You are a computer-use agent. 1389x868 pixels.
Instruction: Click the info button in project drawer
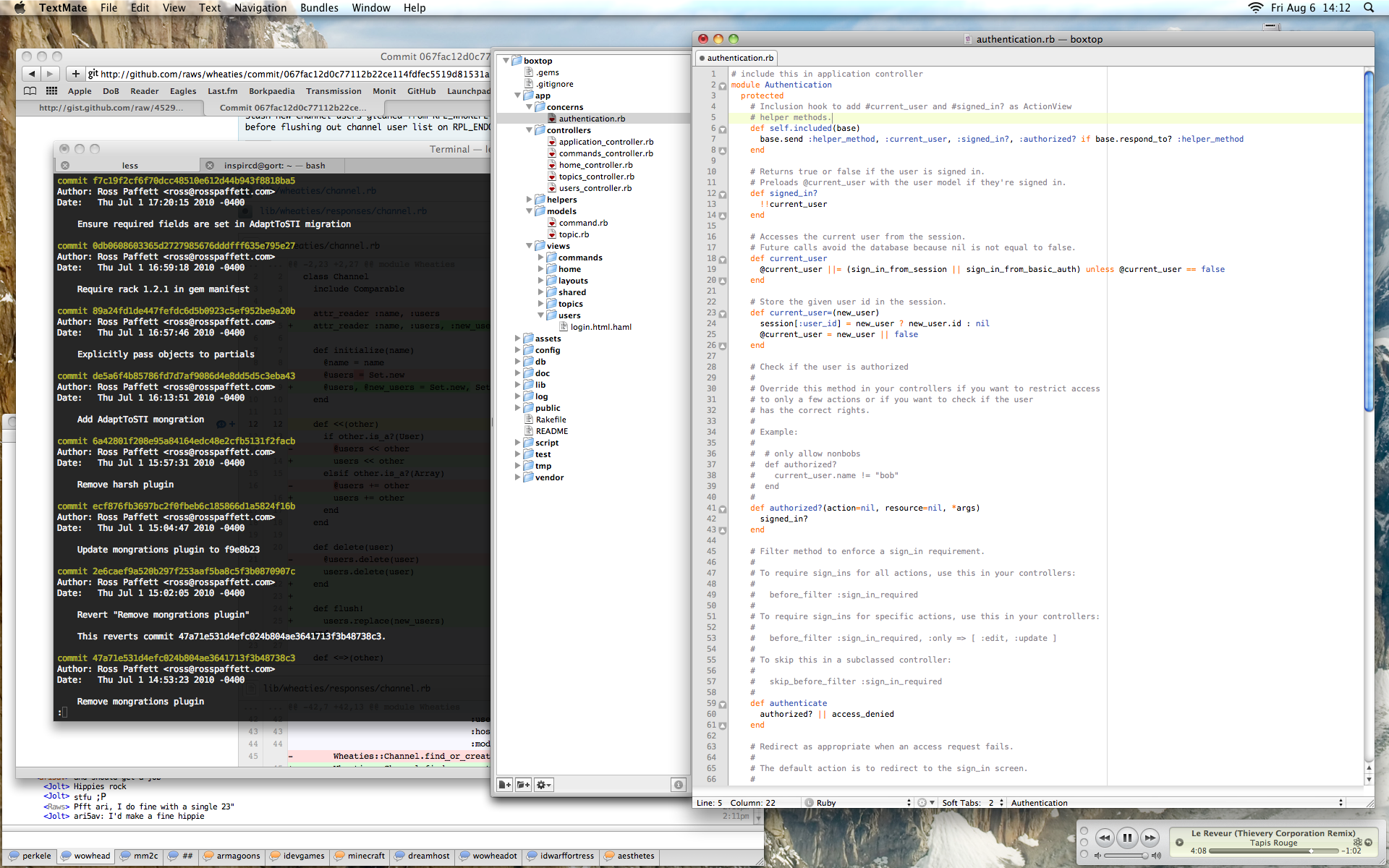coord(678,785)
